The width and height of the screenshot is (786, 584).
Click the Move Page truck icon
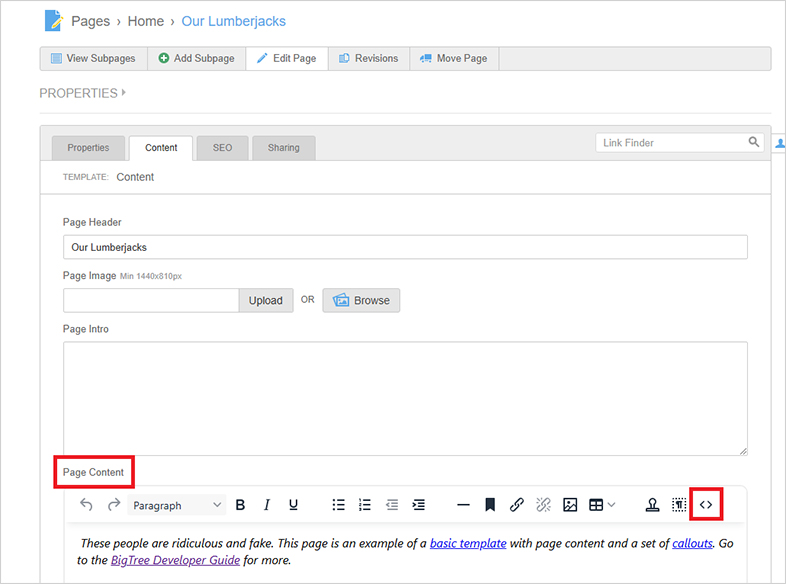coord(426,58)
